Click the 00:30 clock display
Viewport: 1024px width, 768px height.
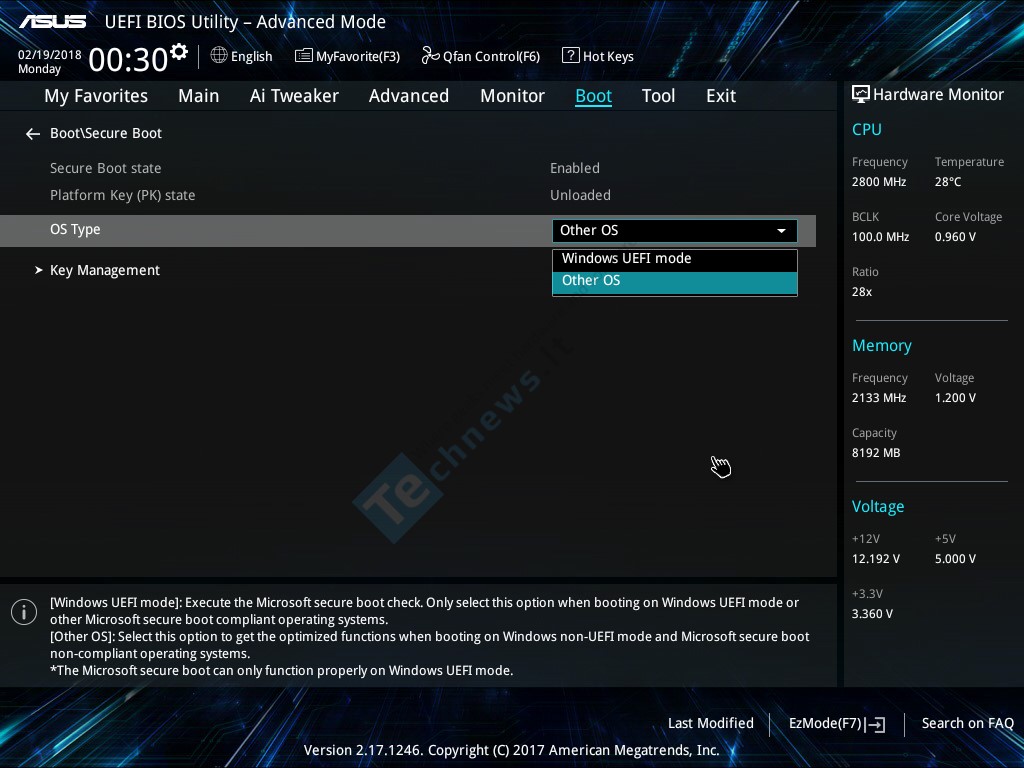pyautogui.click(x=128, y=60)
